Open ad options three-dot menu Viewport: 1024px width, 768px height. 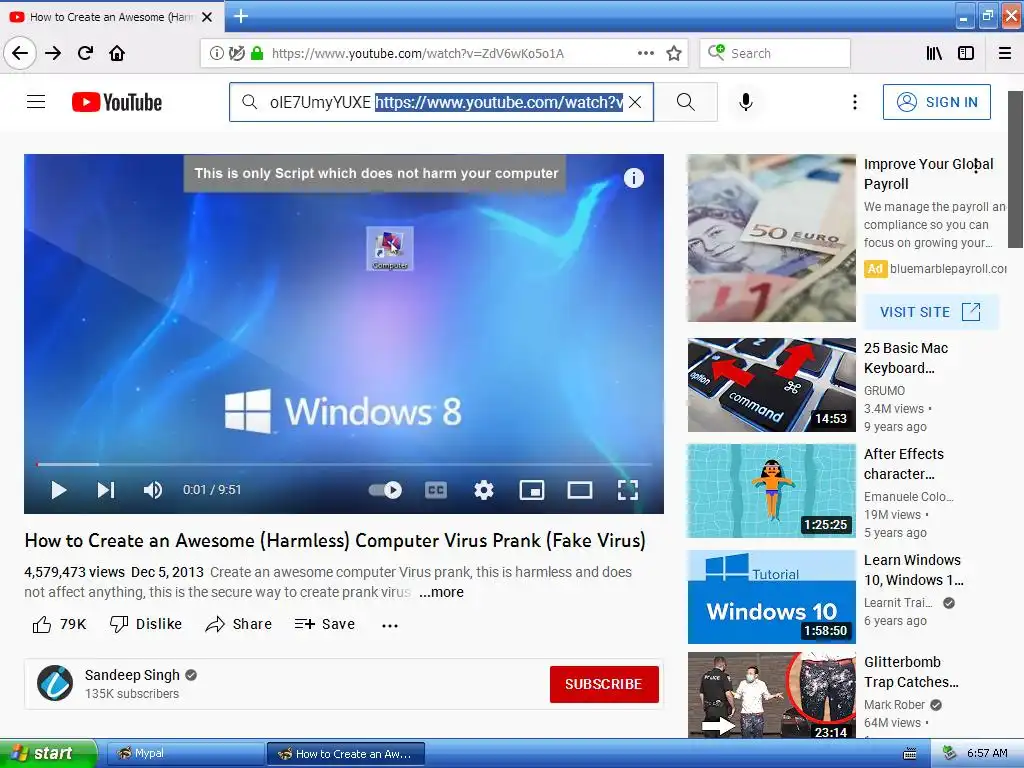point(976,167)
